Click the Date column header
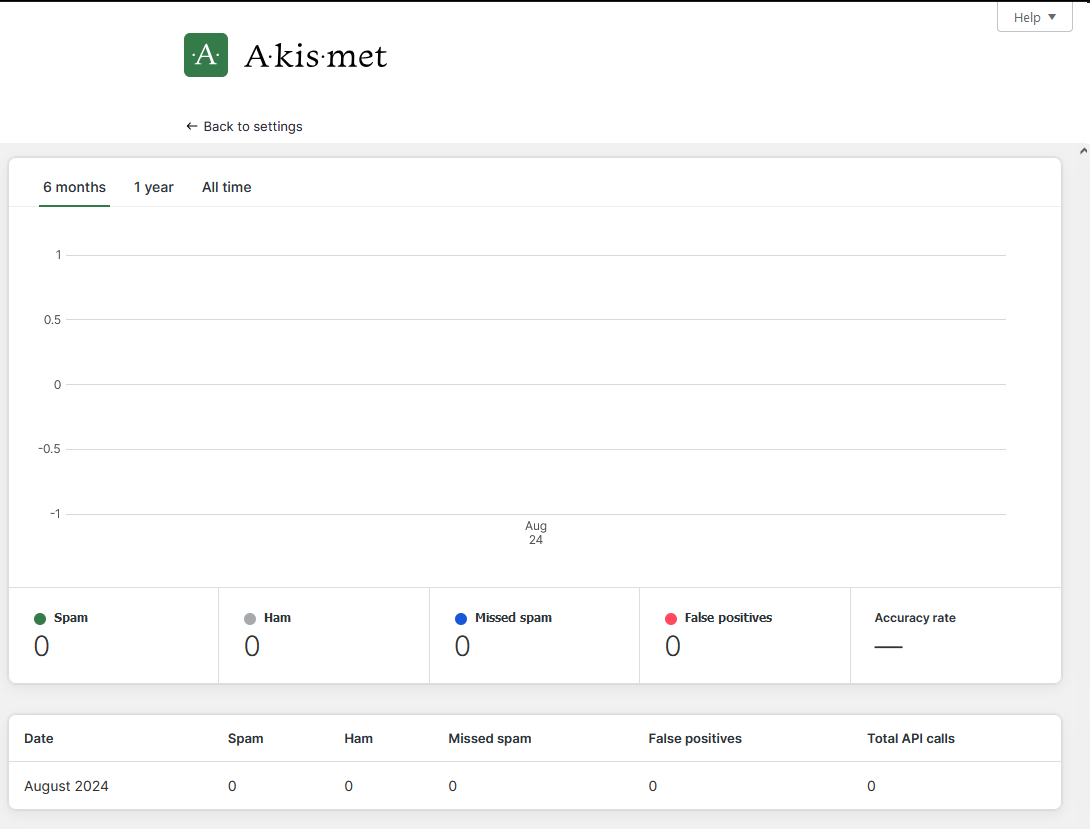This screenshot has height=829, width=1090. point(39,739)
